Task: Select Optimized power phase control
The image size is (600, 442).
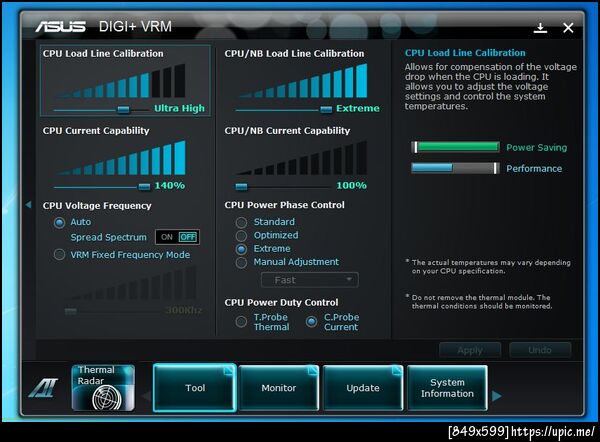Action: click(x=241, y=236)
